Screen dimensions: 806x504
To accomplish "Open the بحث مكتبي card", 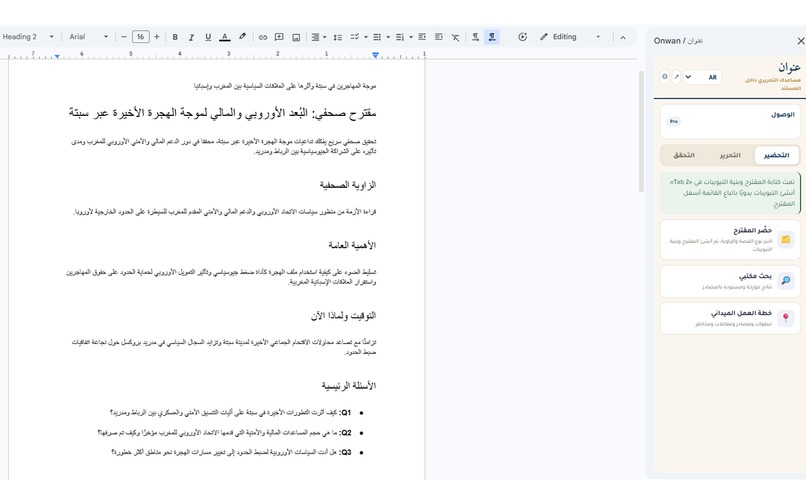I will pyautogui.click(x=730, y=281).
